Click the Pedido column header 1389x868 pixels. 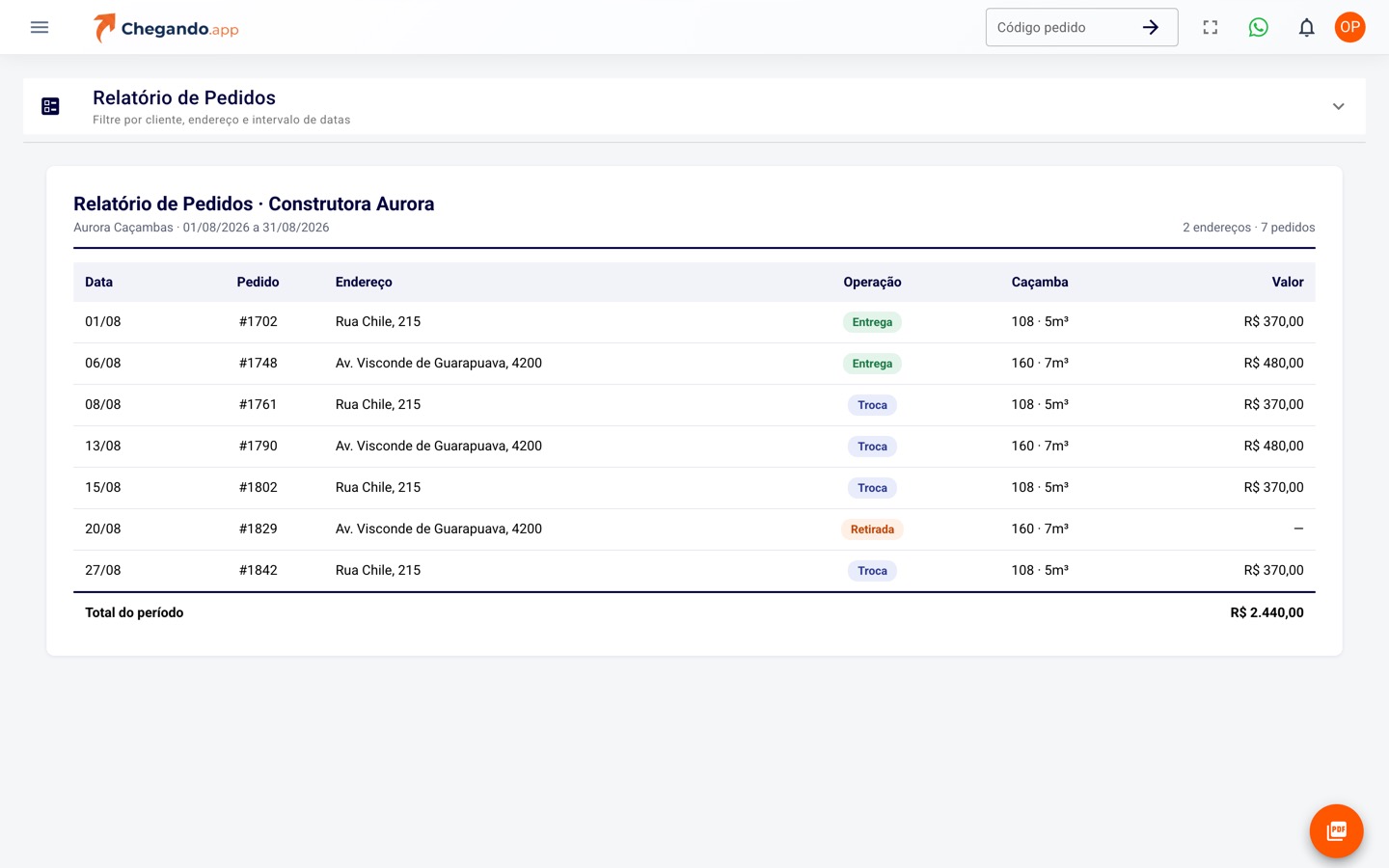pos(258,282)
